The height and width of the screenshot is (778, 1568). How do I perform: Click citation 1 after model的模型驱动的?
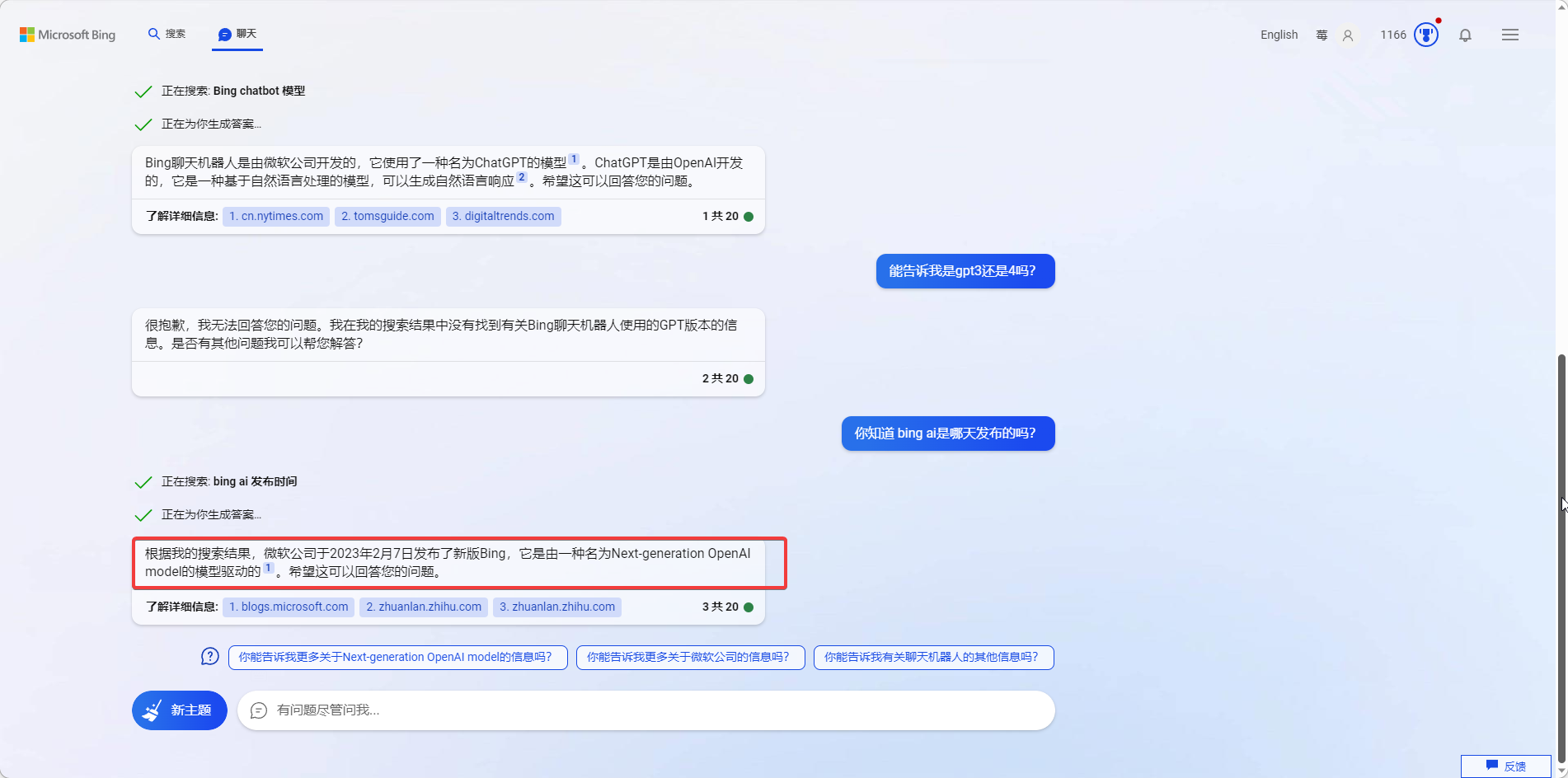(x=268, y=568)
